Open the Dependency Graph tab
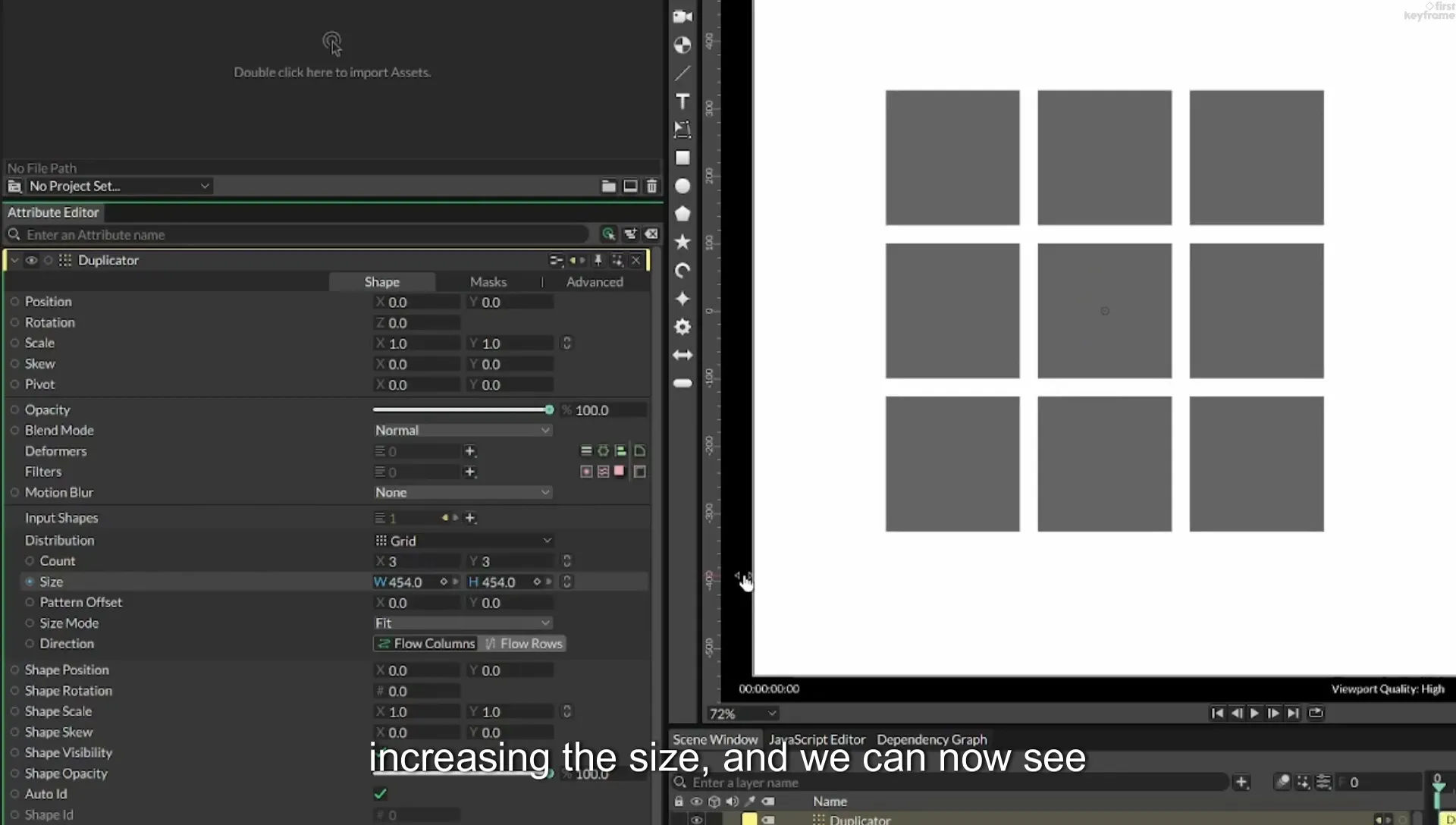The width and height of the screenshot is (1456, 825). tap(932, 739)
